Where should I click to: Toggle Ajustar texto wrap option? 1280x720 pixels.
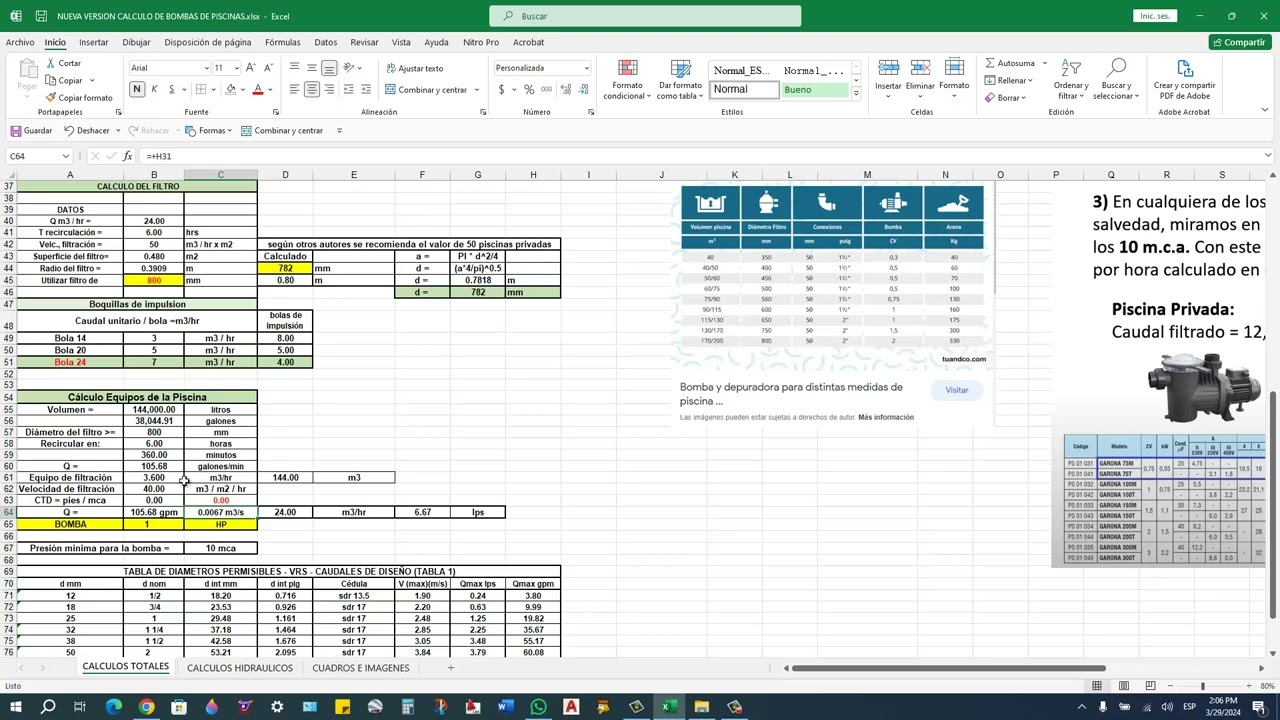coord(414,68)
